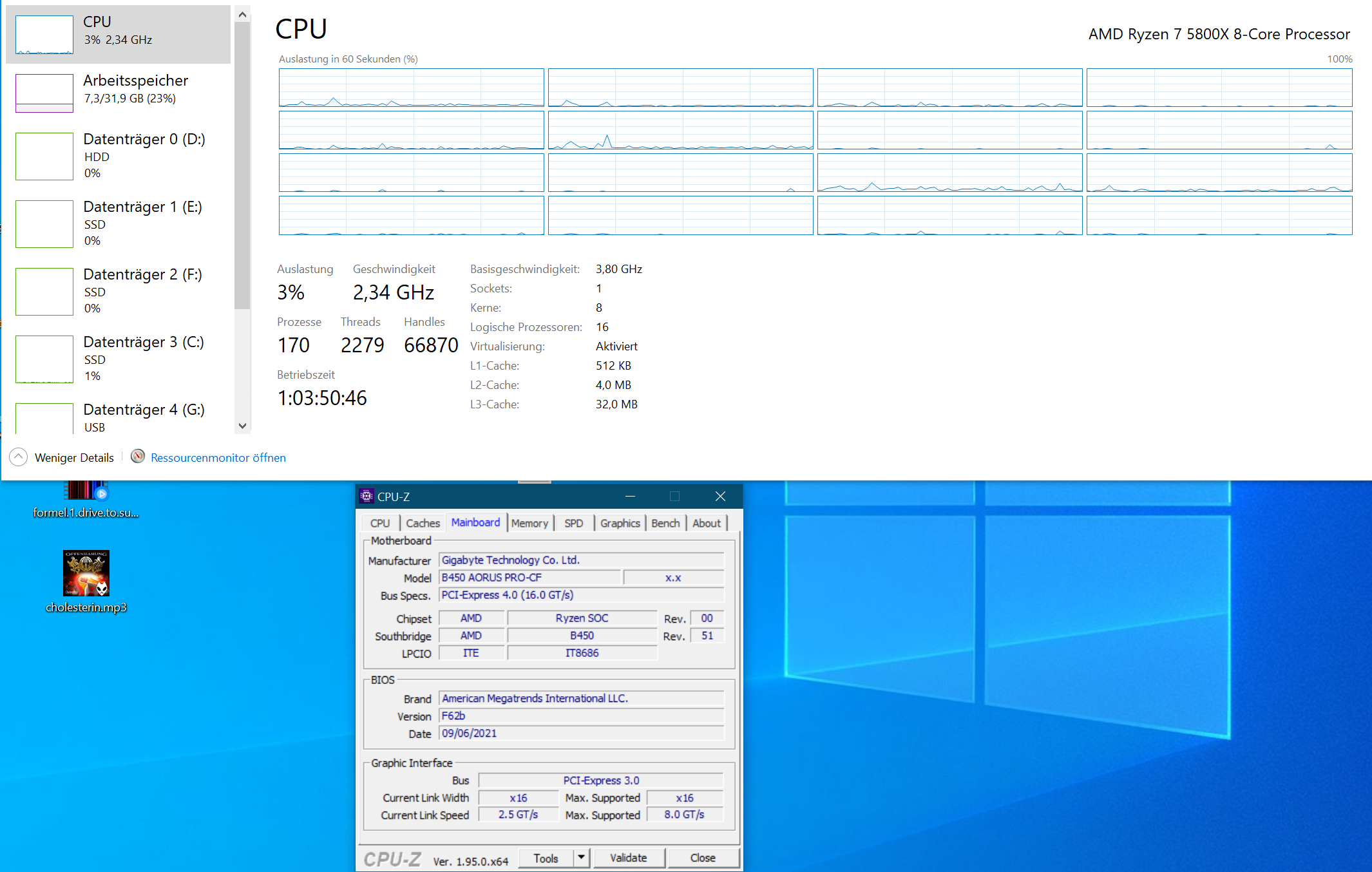Select the CPU performance graph thumbnail
Image resolution: width=1372 pixels, height=872 pixels.
pyautogui.click(x=44, y=35)
